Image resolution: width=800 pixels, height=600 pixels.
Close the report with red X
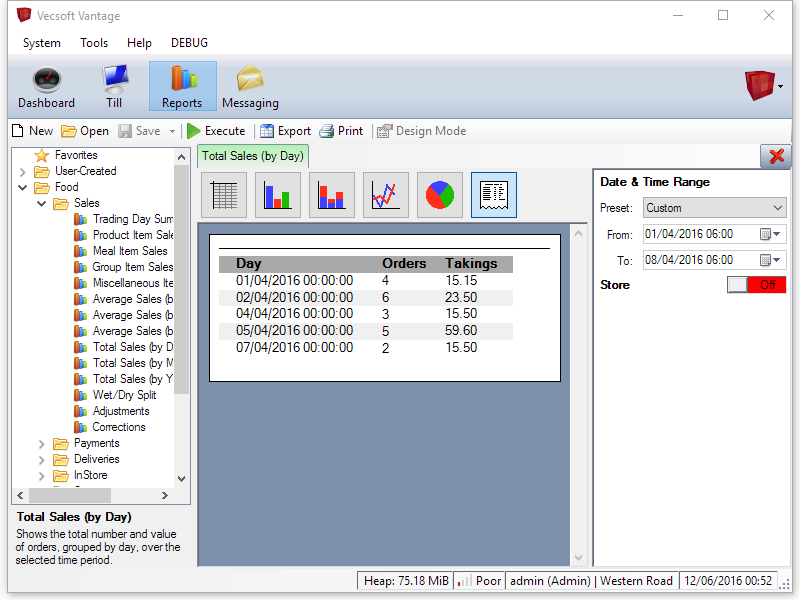(x=776, y=156)
